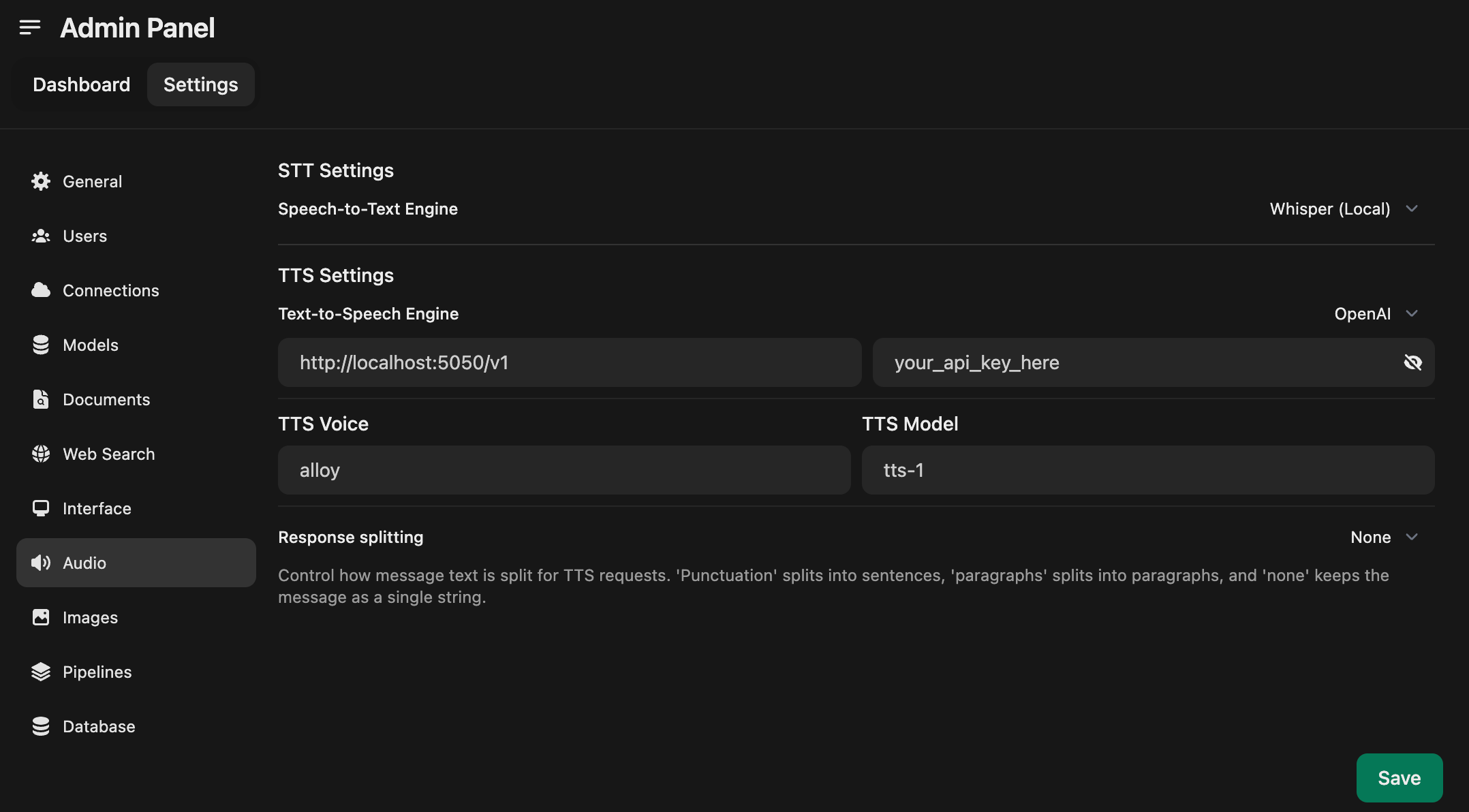Image resolution: width=1469 pixels, height=812 pixels.
Task: Select the Users group icon
Action: [41, 236]
